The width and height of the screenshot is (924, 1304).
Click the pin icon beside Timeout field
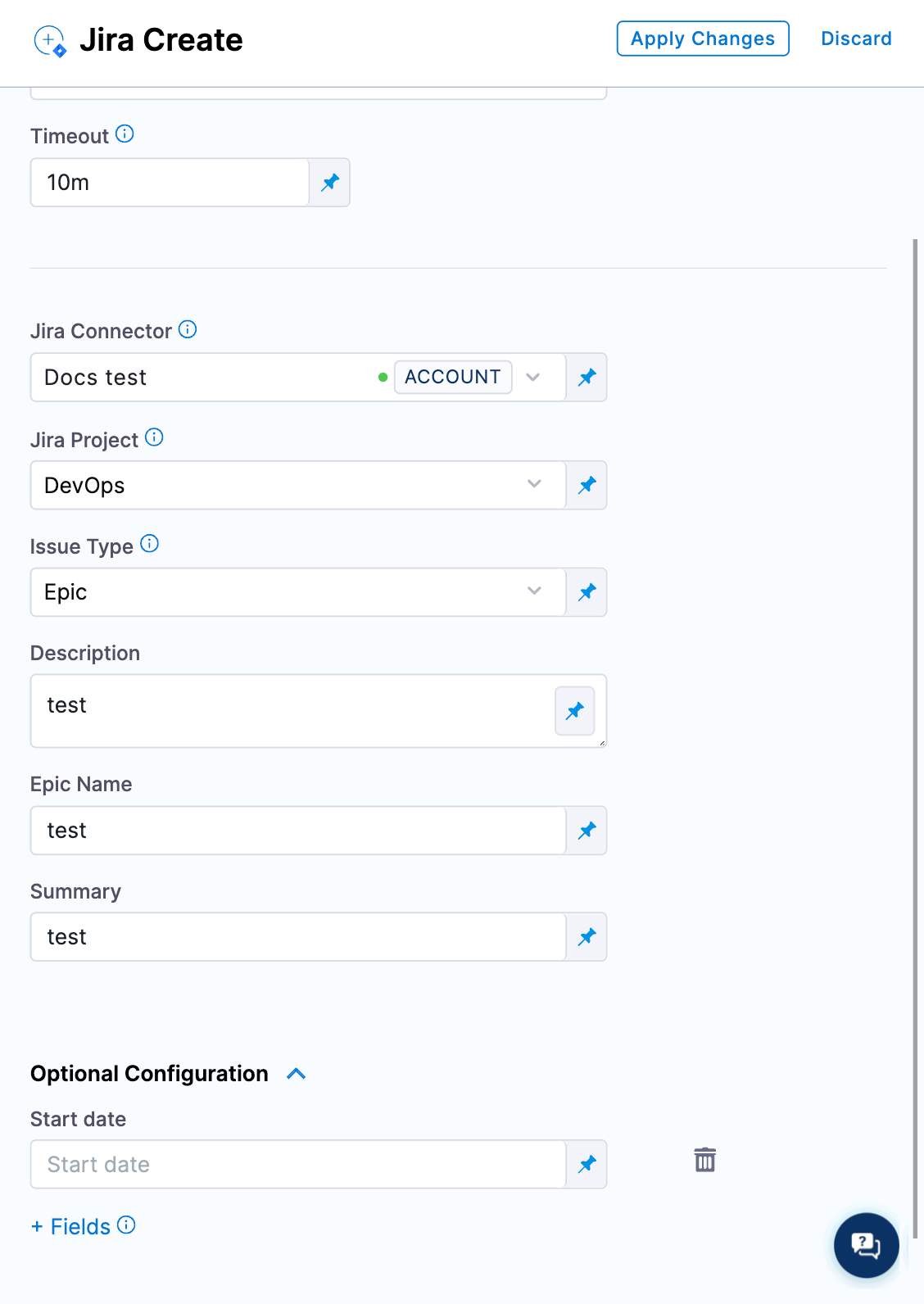pyautogui.click(x=330, y=183)
